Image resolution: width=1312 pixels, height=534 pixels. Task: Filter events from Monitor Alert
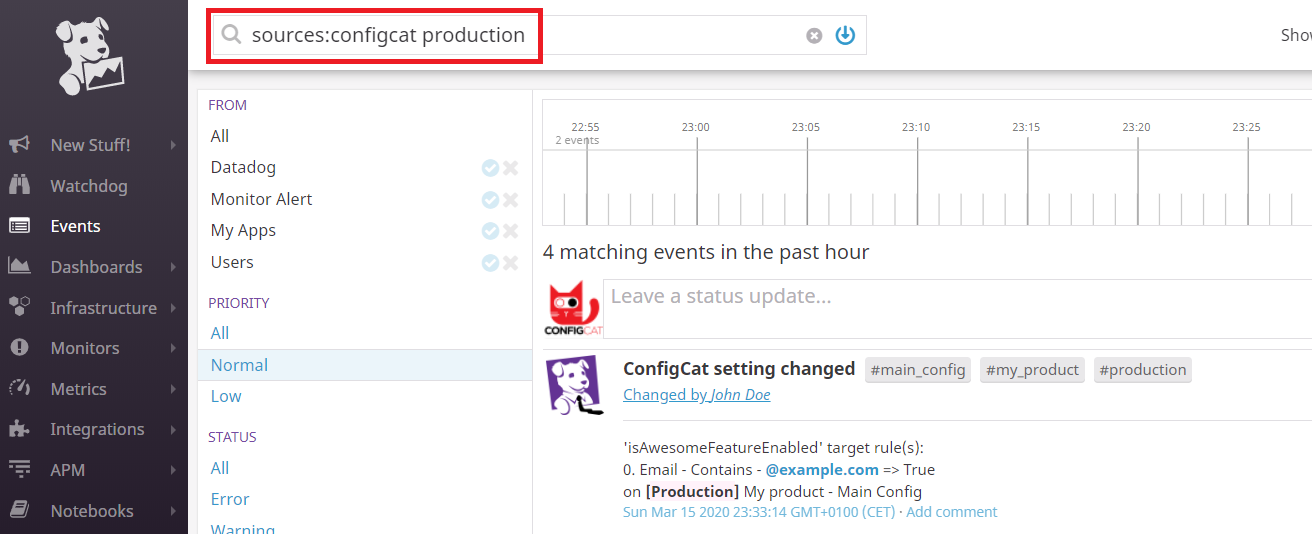[x=261, y=199]
